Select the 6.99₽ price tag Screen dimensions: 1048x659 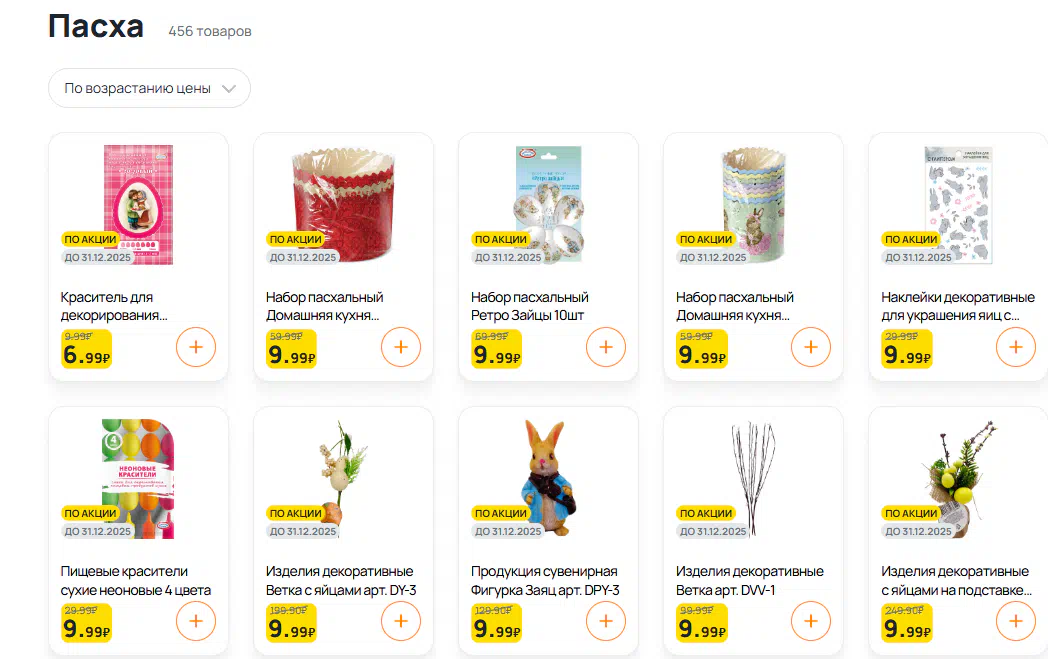(86, 354)
